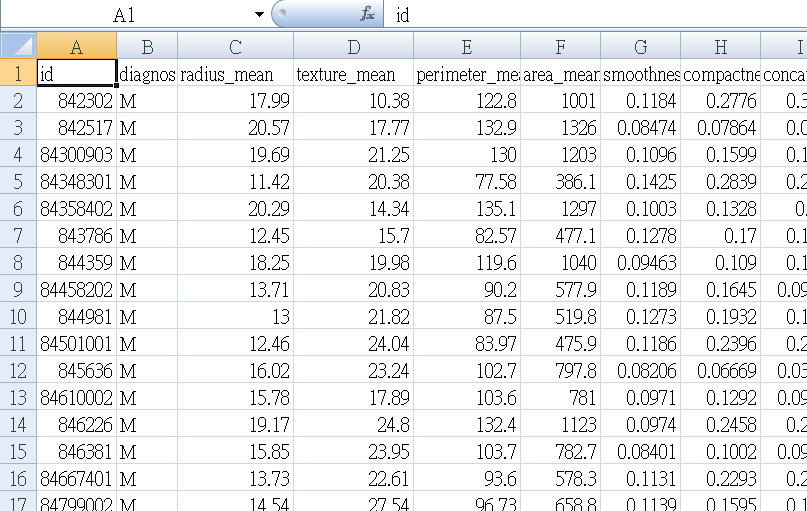Click the compactness header cell

pos(721,74)
